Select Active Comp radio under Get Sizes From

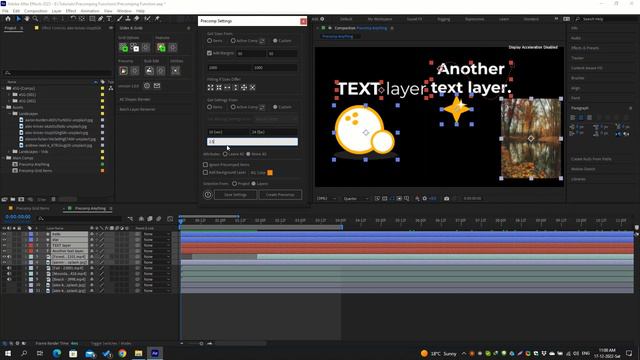(x=233, y=40)
